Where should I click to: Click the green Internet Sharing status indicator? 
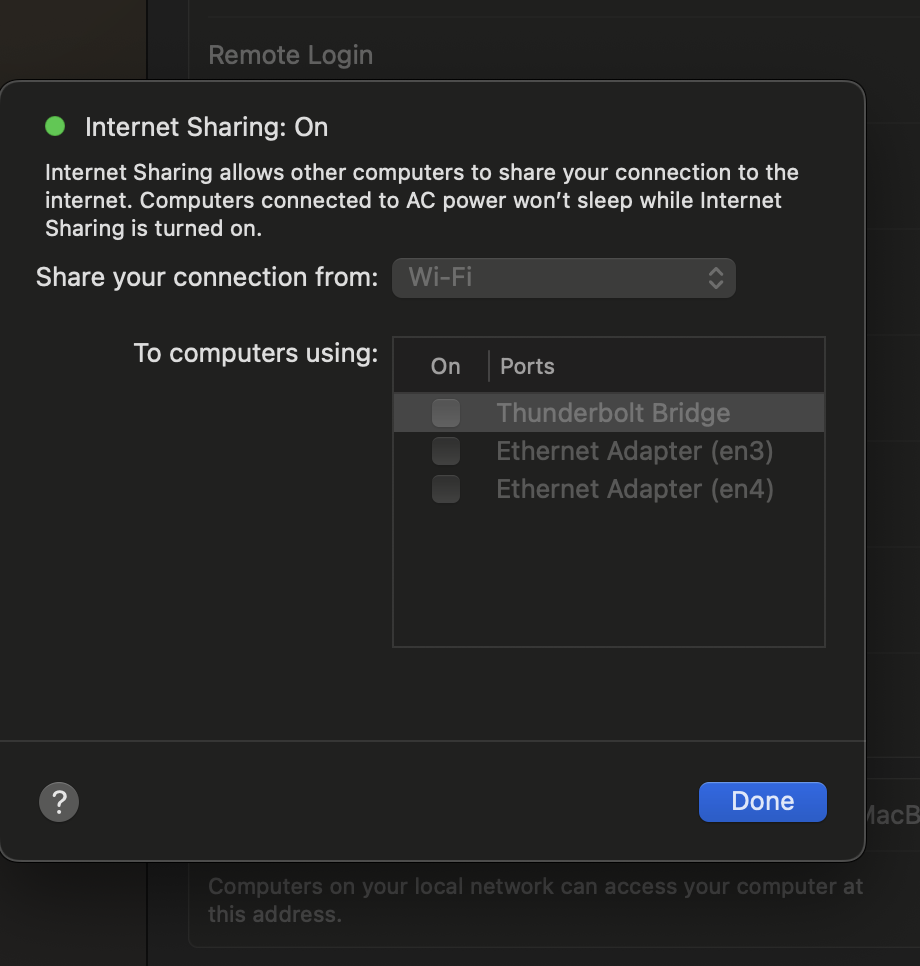tap(55, 126)
